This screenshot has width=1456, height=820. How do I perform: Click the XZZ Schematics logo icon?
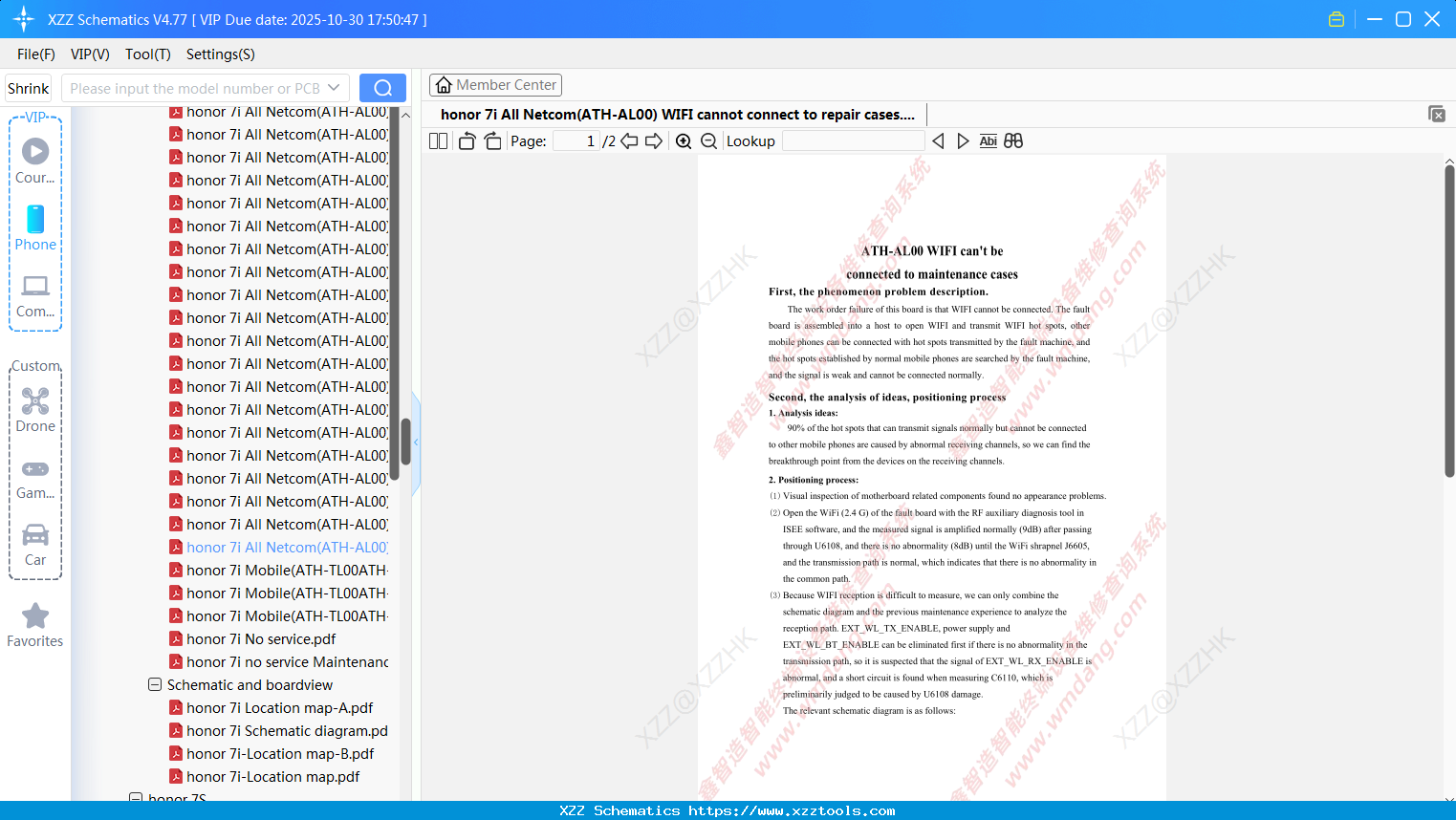(24, 19)
